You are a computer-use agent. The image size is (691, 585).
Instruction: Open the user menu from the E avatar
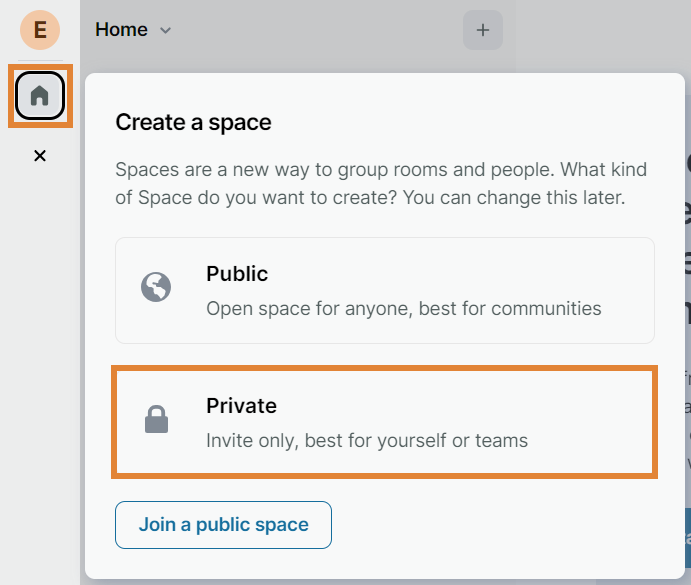40,30
